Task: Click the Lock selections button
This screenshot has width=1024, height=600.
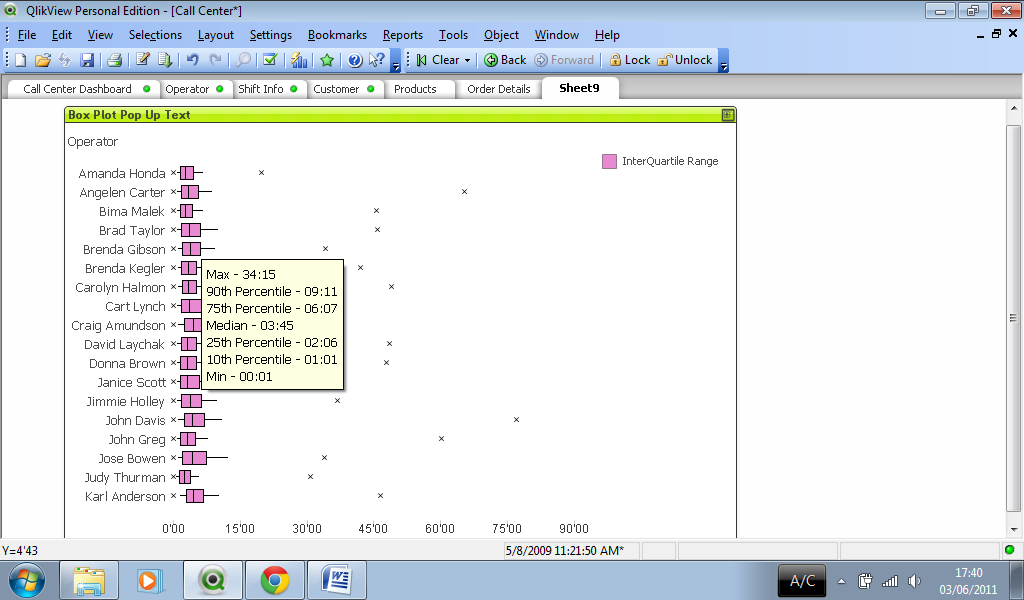Action: 630,60
